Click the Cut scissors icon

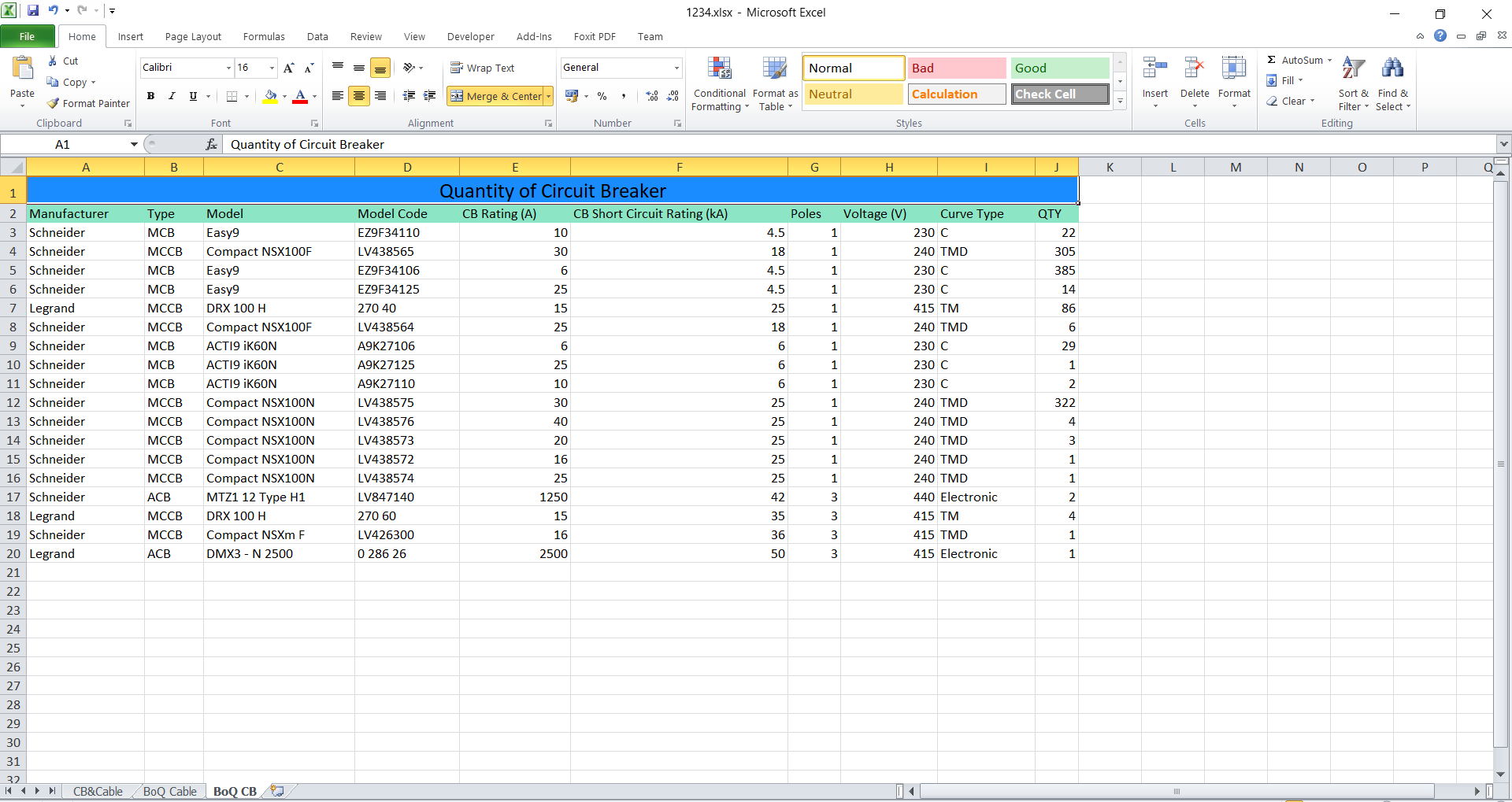coord(52,61)
